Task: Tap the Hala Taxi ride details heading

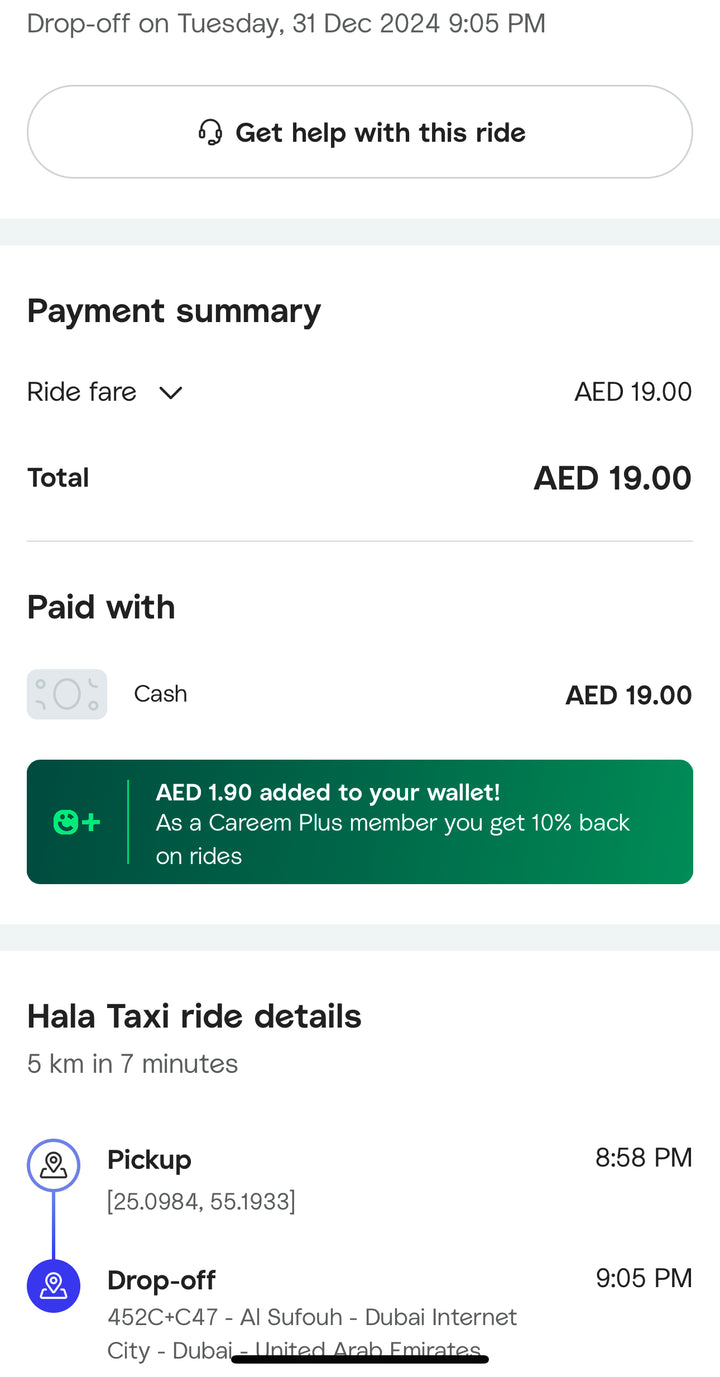Action: (194, 1016)
